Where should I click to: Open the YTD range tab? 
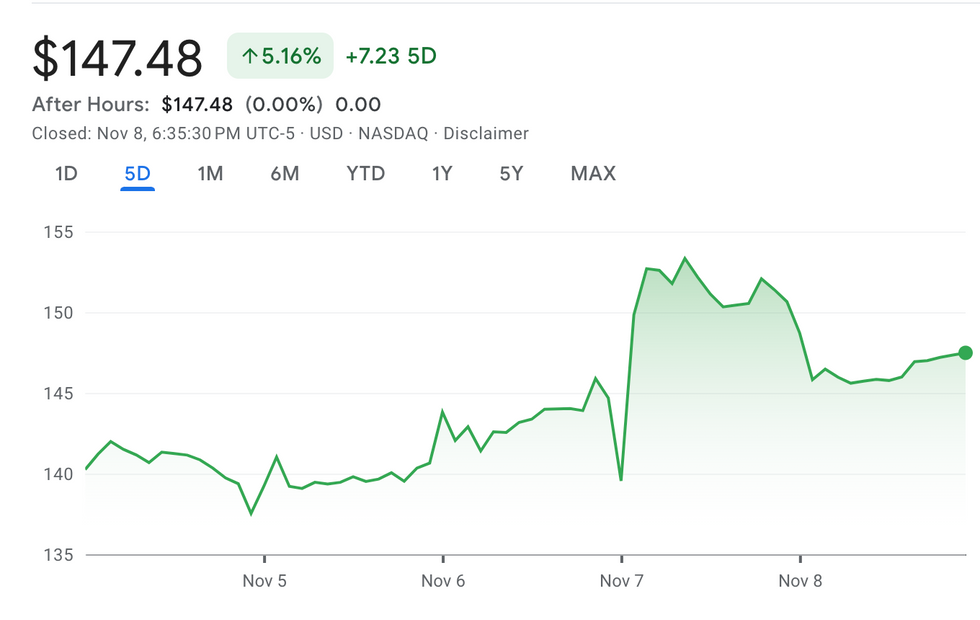point(365,174)
